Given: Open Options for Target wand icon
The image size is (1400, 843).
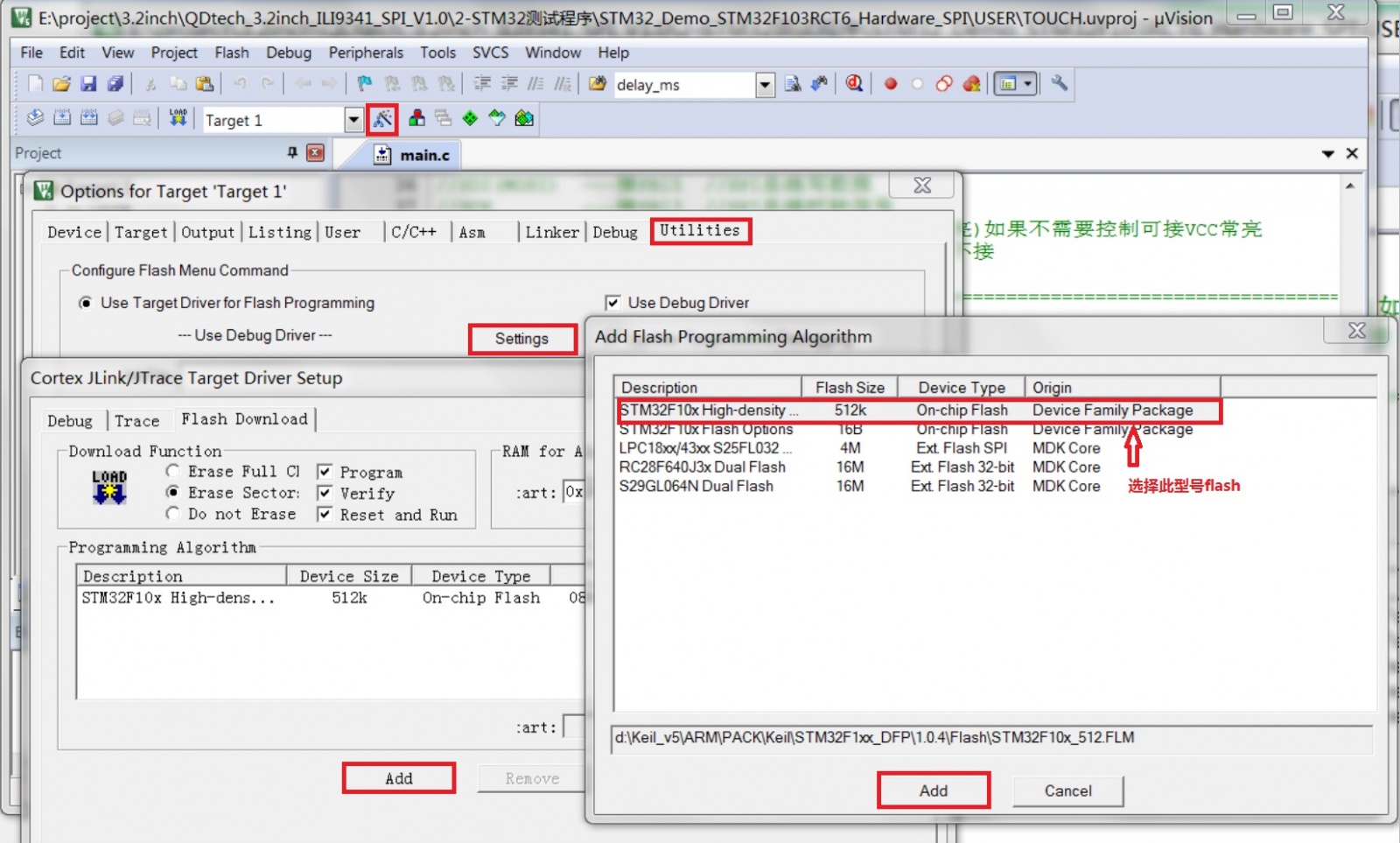Looking at the screenshot, I should pyautogui.click(x=382, y=119).
